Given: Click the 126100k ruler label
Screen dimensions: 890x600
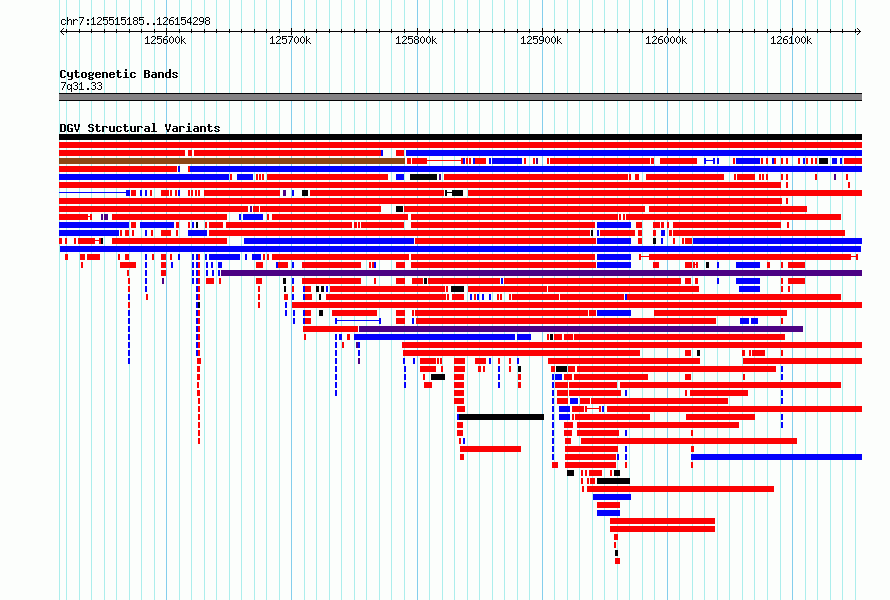Looking at the screenshot, I should pyautogui.click(x=791, y=40).
